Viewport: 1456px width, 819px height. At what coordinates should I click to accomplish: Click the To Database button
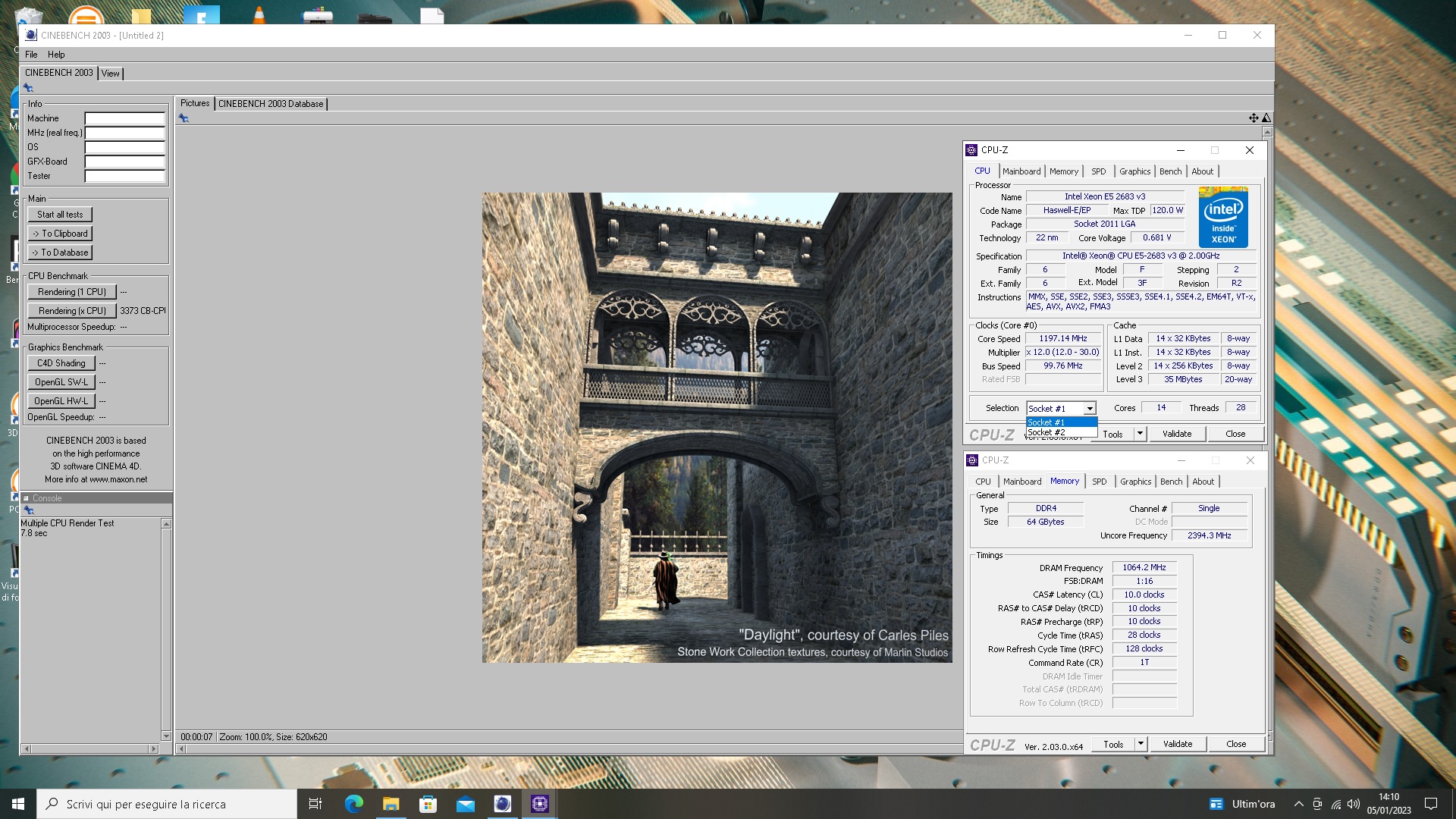60,253
